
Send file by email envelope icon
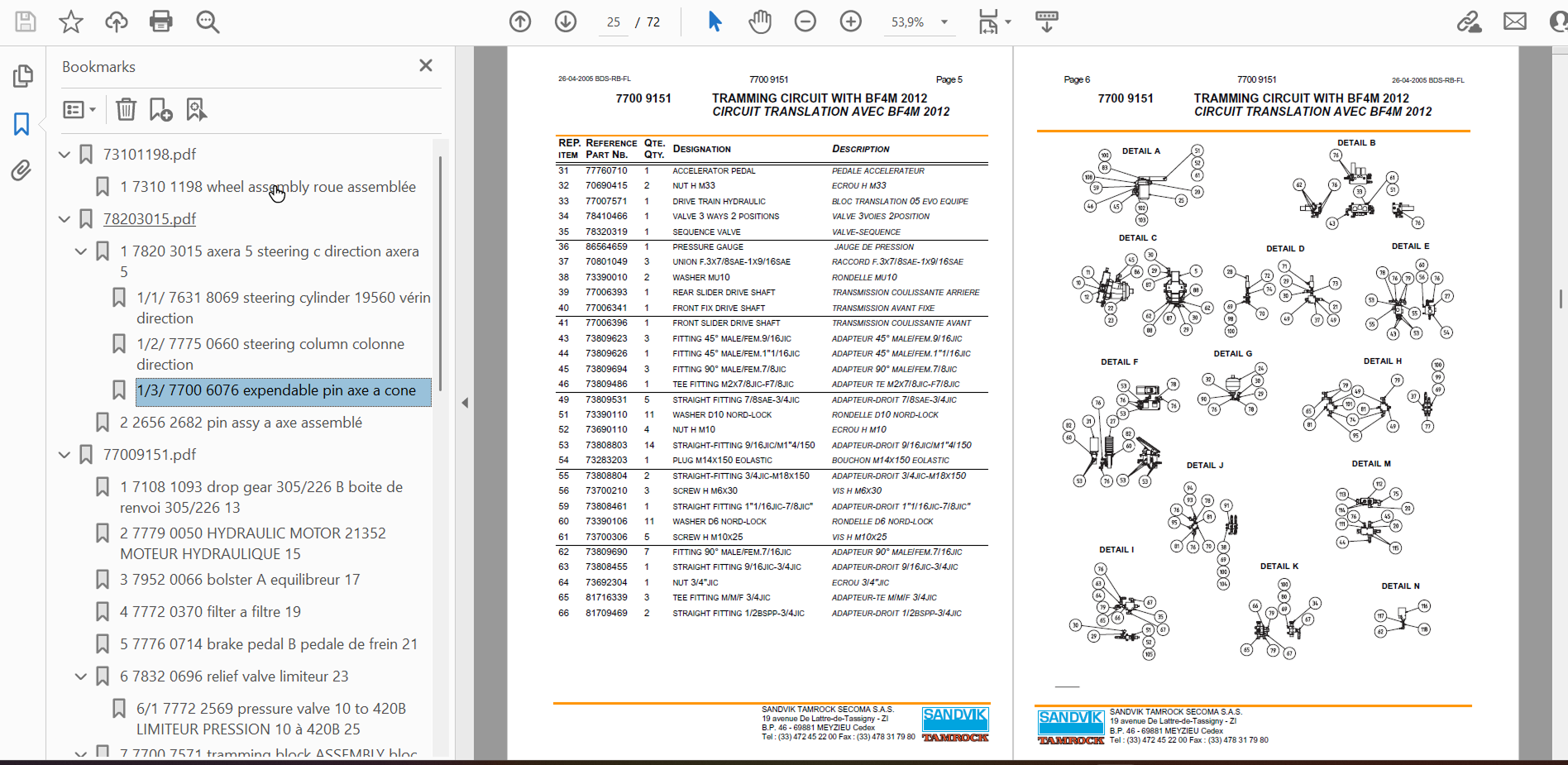point(1515,22)
